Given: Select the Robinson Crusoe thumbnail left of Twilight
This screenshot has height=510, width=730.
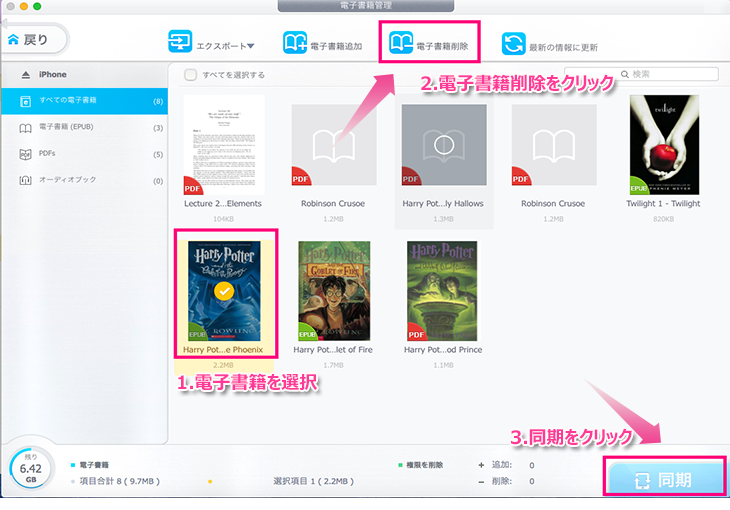Looking at the screenshot, I should tap(554, 145).
